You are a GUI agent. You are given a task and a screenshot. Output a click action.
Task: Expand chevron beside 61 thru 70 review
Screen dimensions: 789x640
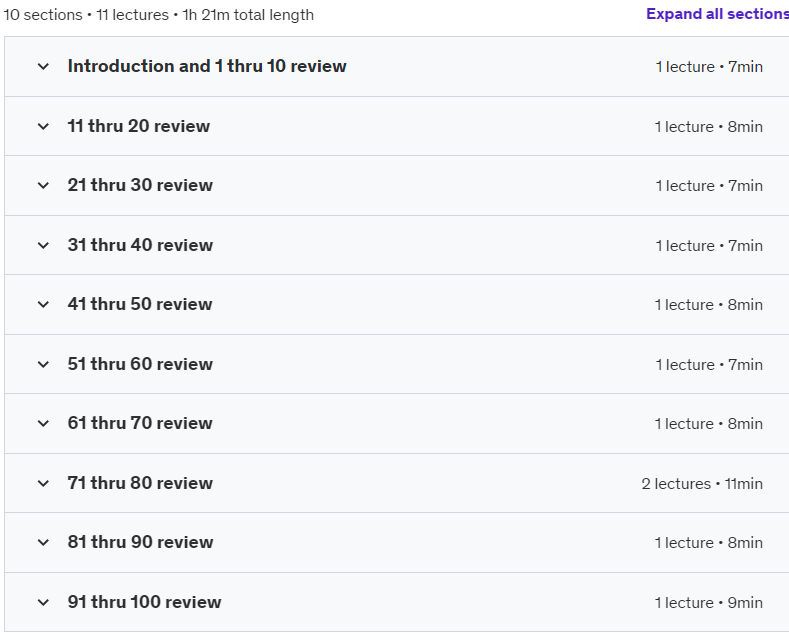[43, 424]
